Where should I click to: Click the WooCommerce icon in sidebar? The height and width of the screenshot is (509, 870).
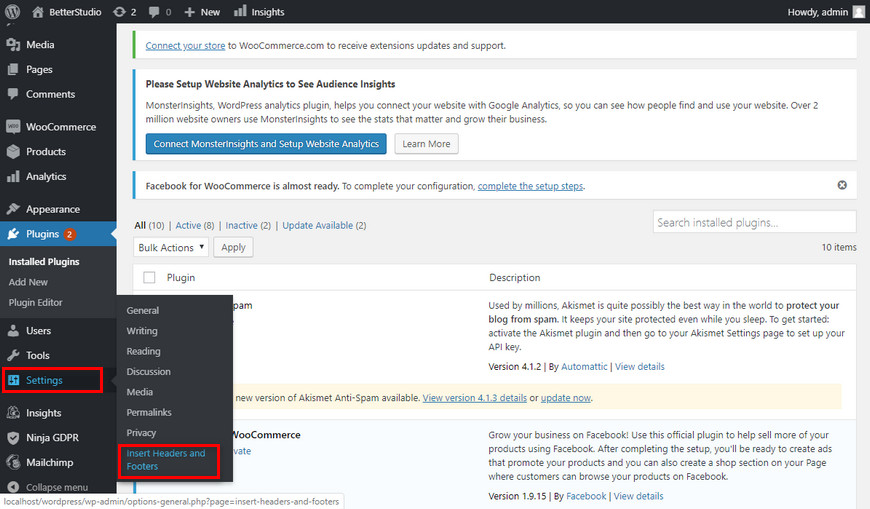tap(13, 127)
